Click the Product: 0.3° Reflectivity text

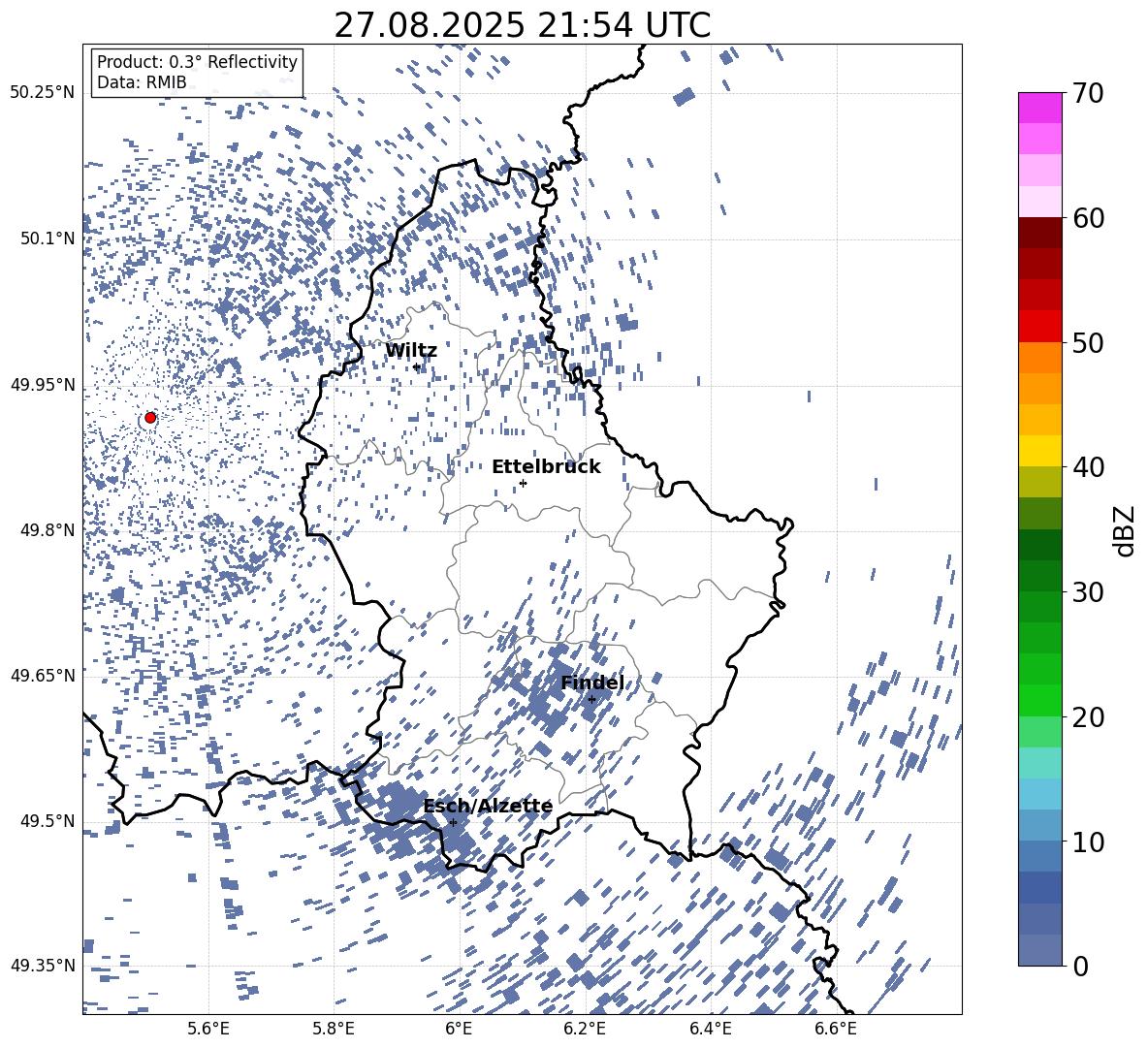197,62
